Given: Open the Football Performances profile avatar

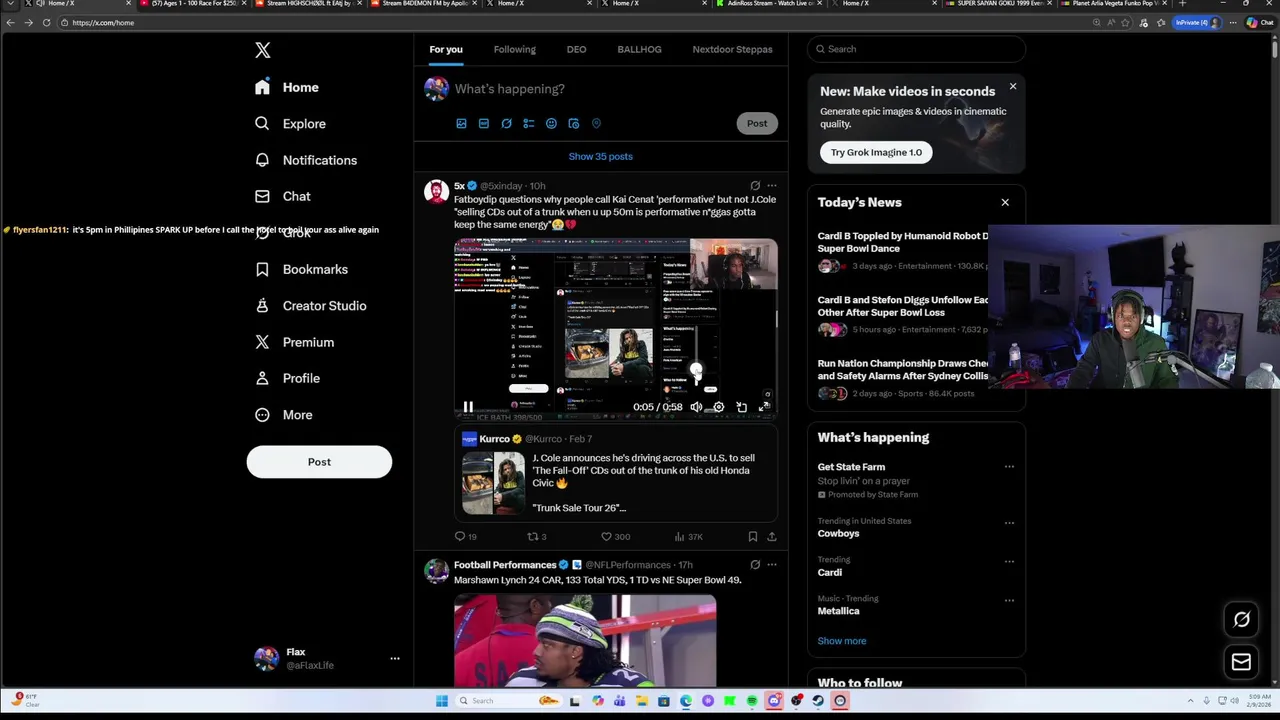Looking at the screenshot, I should coord(436,571).
